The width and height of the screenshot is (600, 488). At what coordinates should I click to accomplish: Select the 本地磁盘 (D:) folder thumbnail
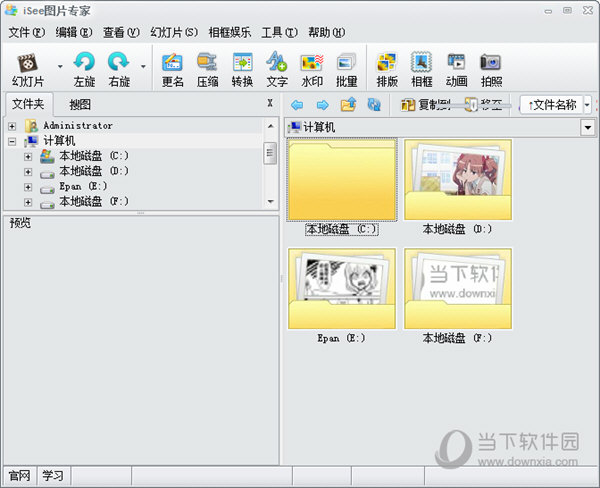point(458,180)
